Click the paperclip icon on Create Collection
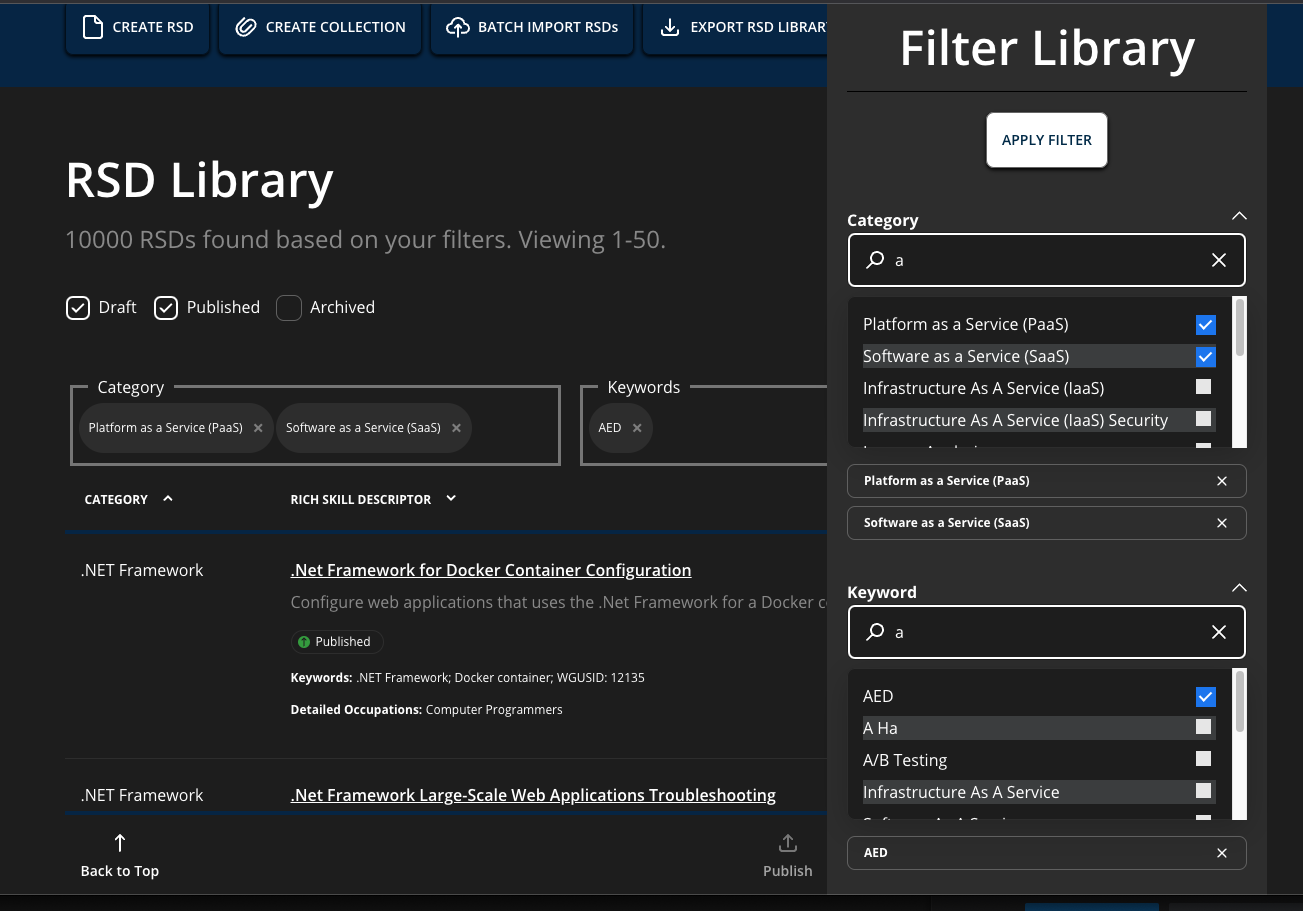Image resolution: width=1303 pixels, height=911 pixels. pos(245,27)
